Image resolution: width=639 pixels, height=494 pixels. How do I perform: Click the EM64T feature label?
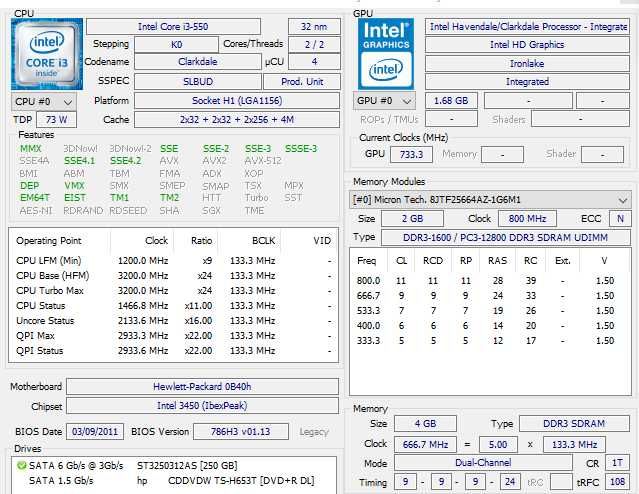click(35, 198)
